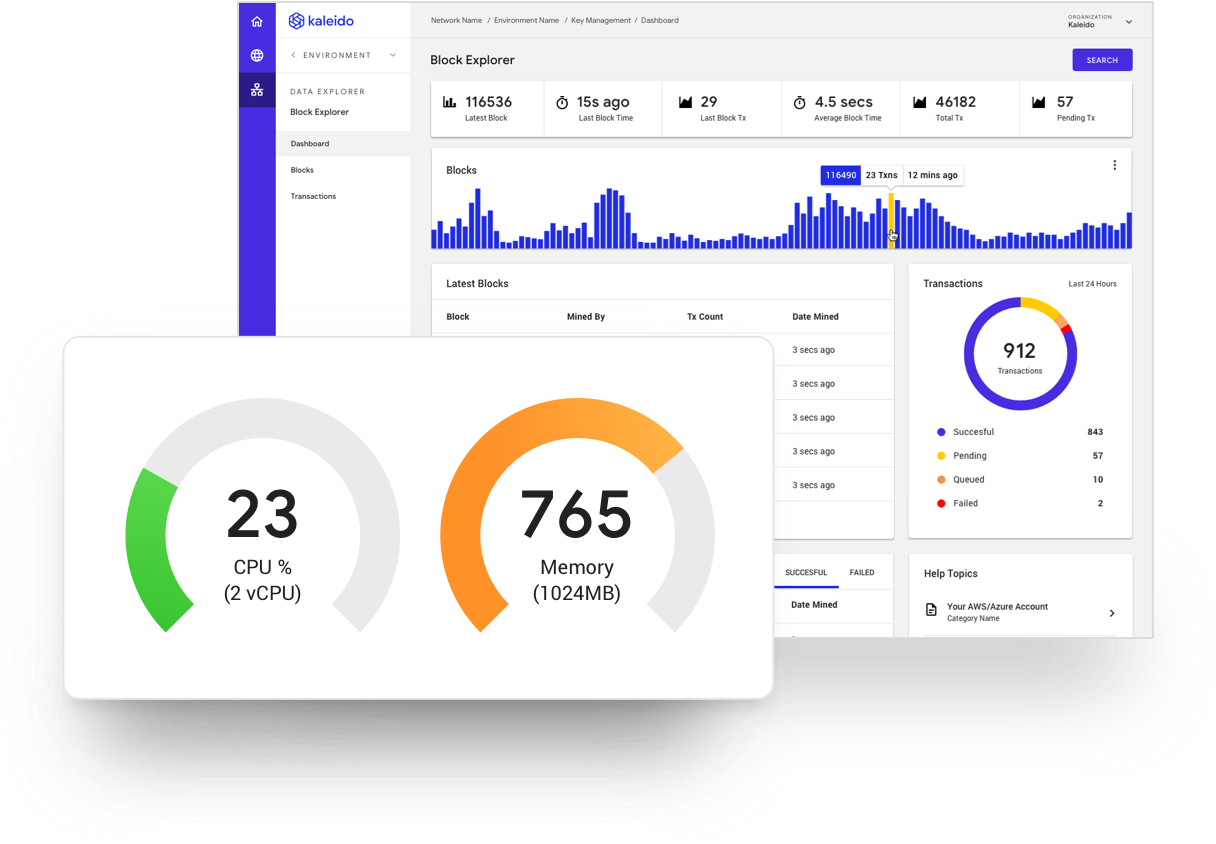Click the Kaleido logo

pyautogui.click(x=321, y=21)
